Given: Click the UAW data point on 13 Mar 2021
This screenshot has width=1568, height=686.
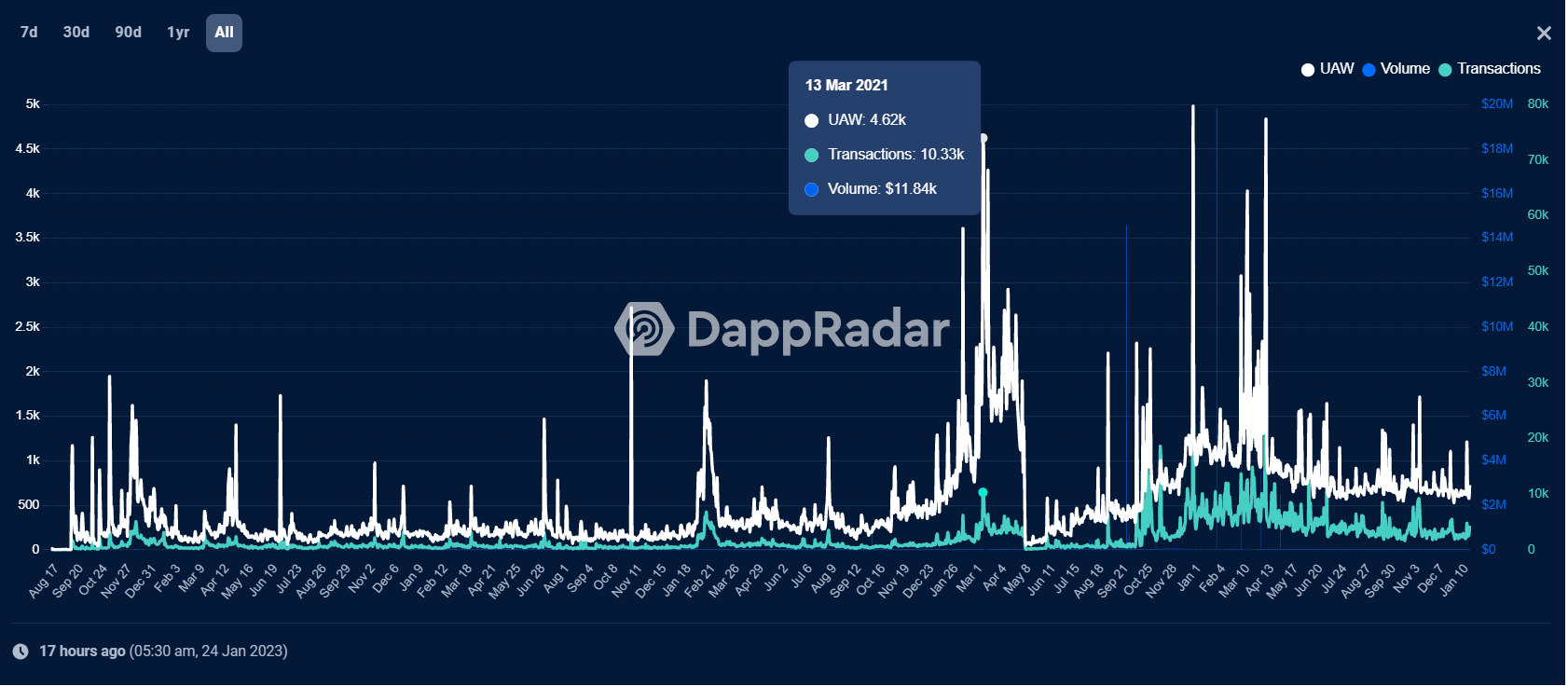Looking at the screenshot, I should [983, 138].
